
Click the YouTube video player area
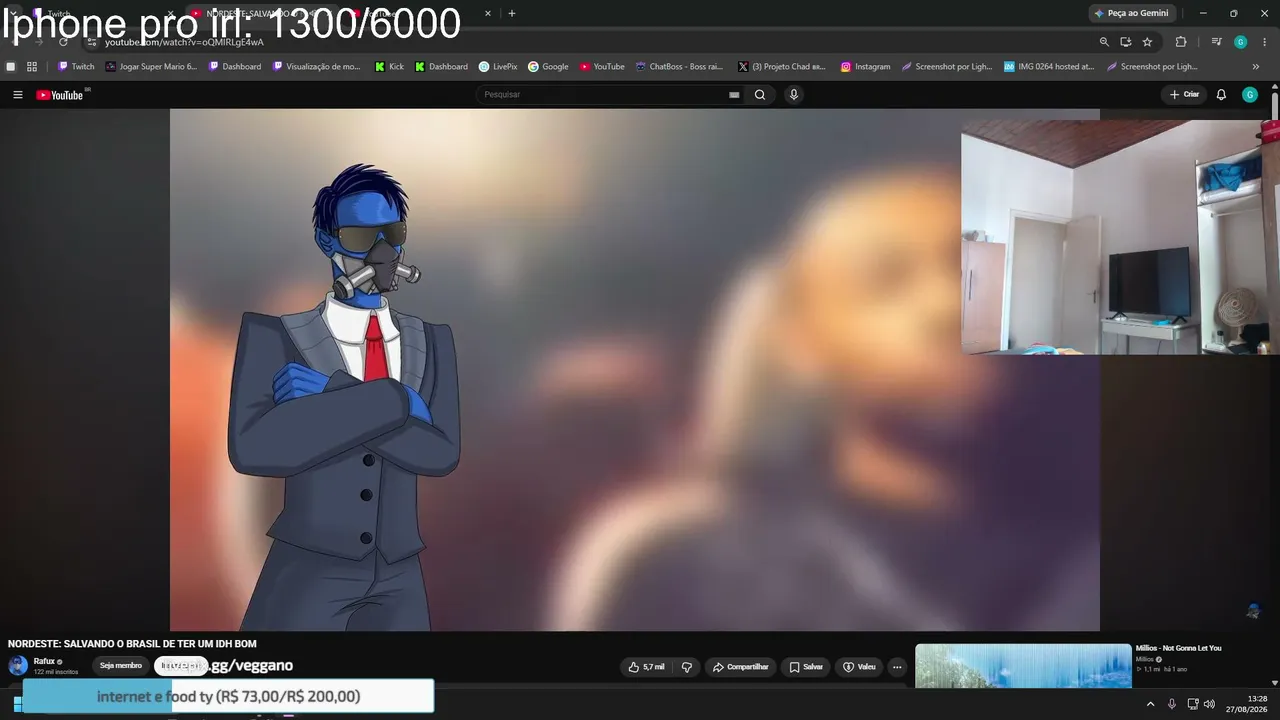[x=635, y=370]
